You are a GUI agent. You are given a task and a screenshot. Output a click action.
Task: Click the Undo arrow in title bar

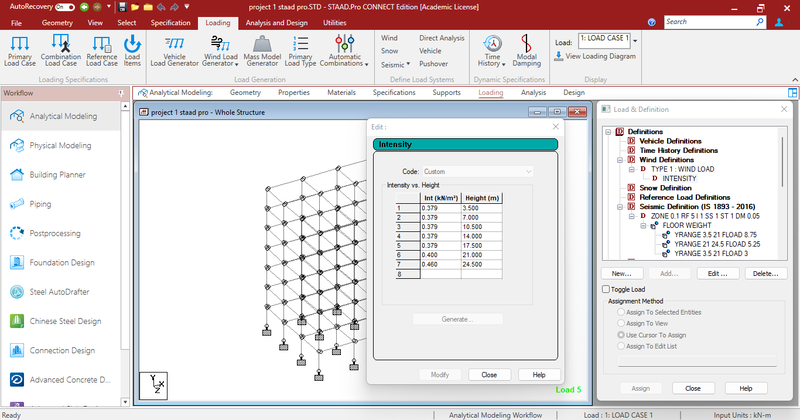pos(162,7)
